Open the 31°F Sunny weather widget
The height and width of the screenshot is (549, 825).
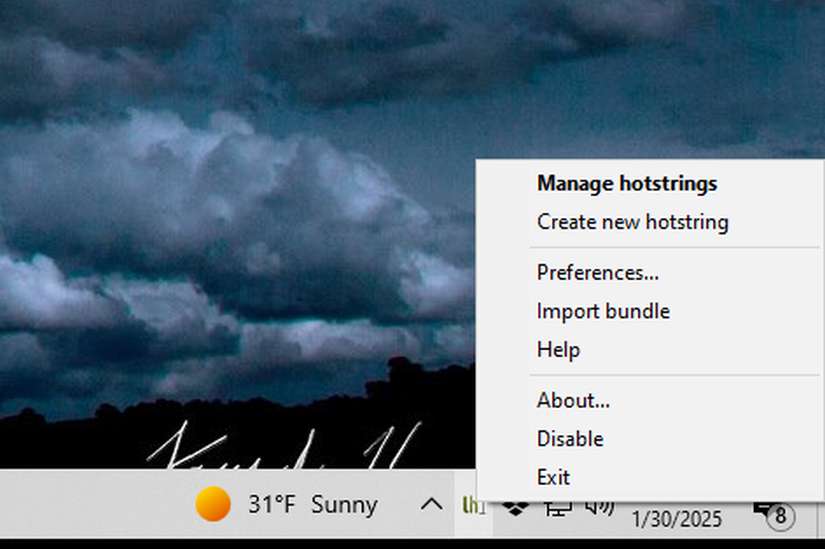pos(286,504)
